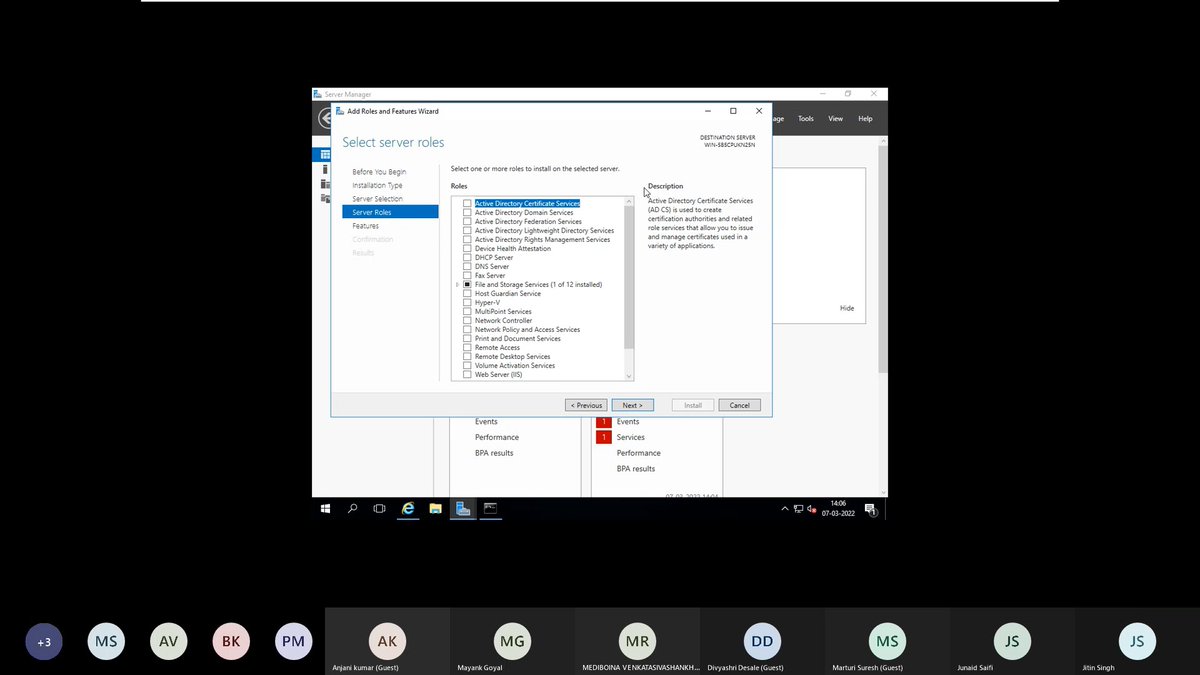Screen dimensions: 1200x675
Task: Check Print and Document Services role
Action: click(467, 339)
